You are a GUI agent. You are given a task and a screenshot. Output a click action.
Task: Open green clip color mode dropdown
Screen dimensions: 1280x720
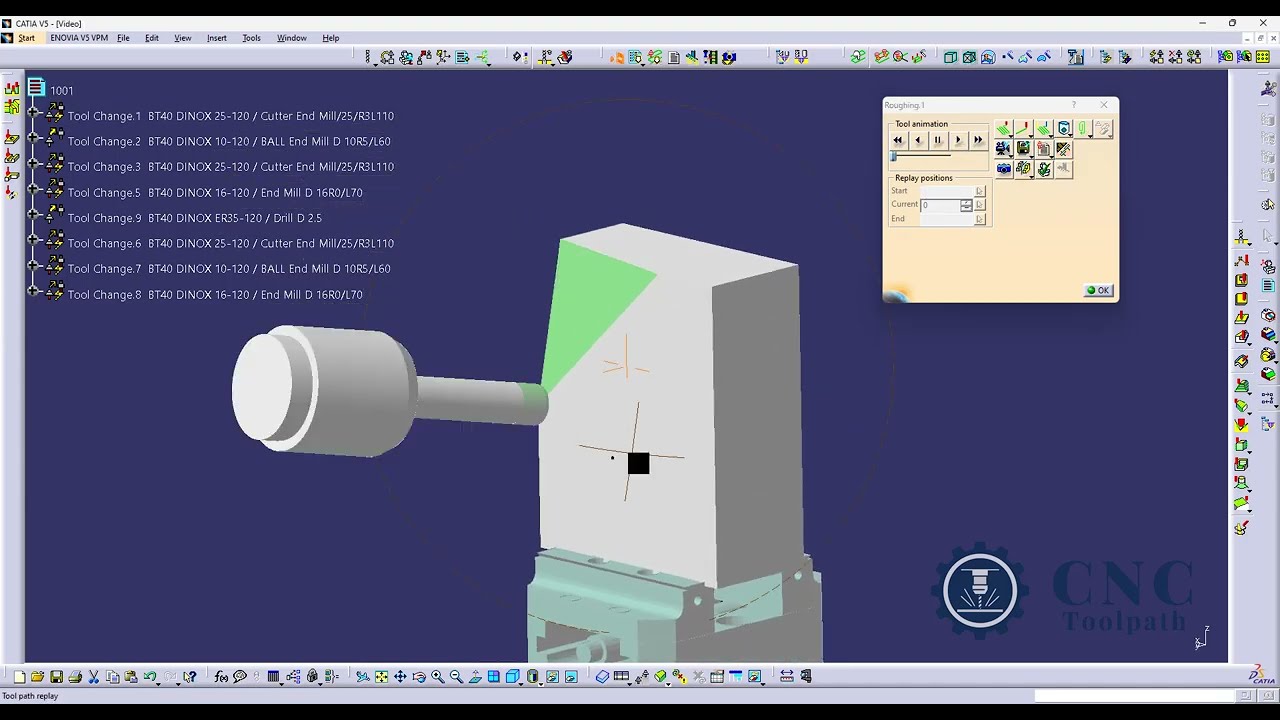[x=1084, y=128]
